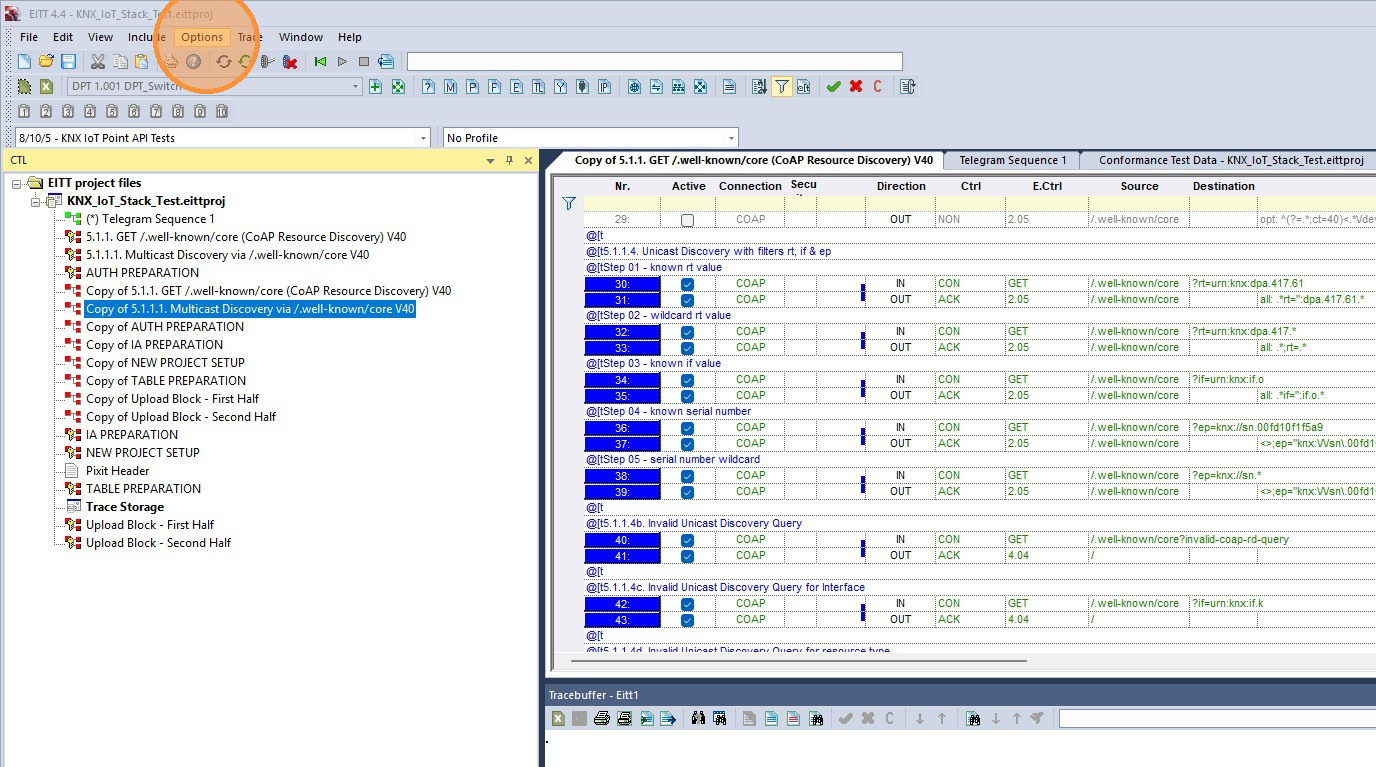The image size is (1376, 767).
Task: Open the KNX IoT Point API Tests dropdown
Action: pos(424,138)
